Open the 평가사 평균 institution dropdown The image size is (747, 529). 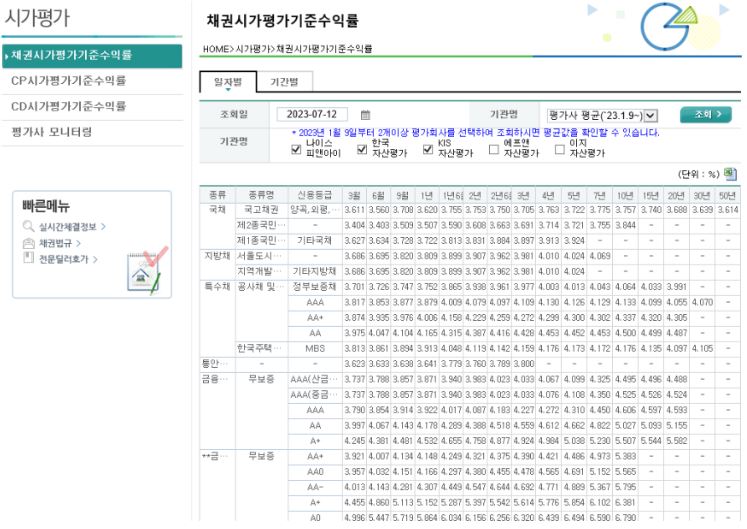click(603, 115)
